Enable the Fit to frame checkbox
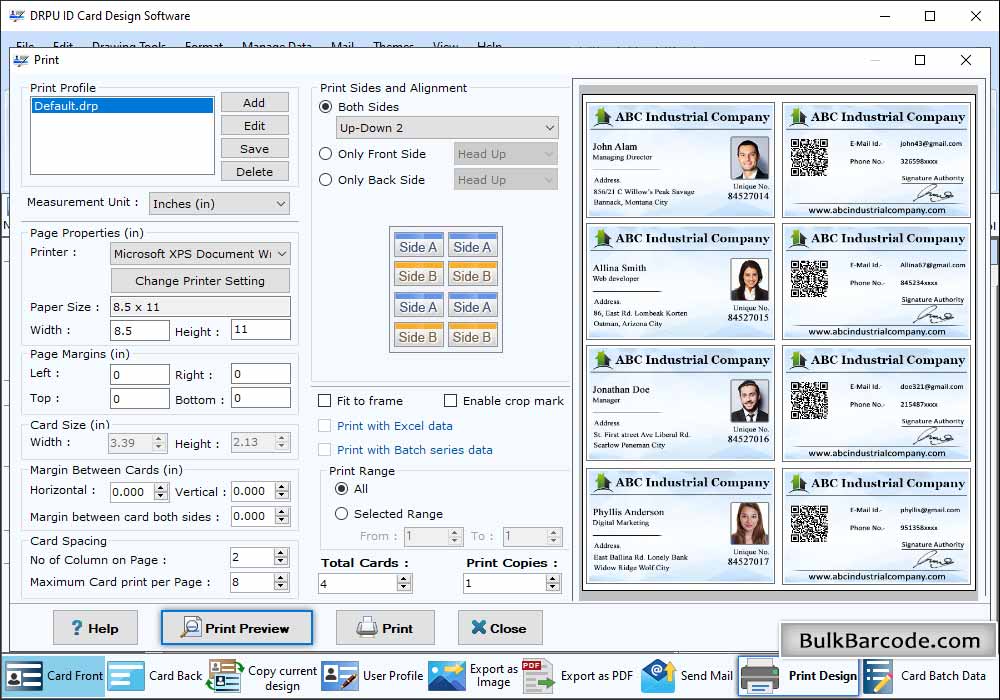The width and height of the screenshot is (1000, 700). [325, 400]
